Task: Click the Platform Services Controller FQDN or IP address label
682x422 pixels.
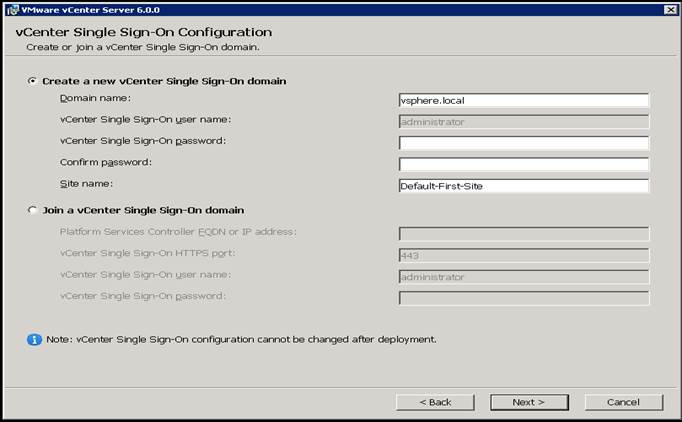Action: click(178, 232)
